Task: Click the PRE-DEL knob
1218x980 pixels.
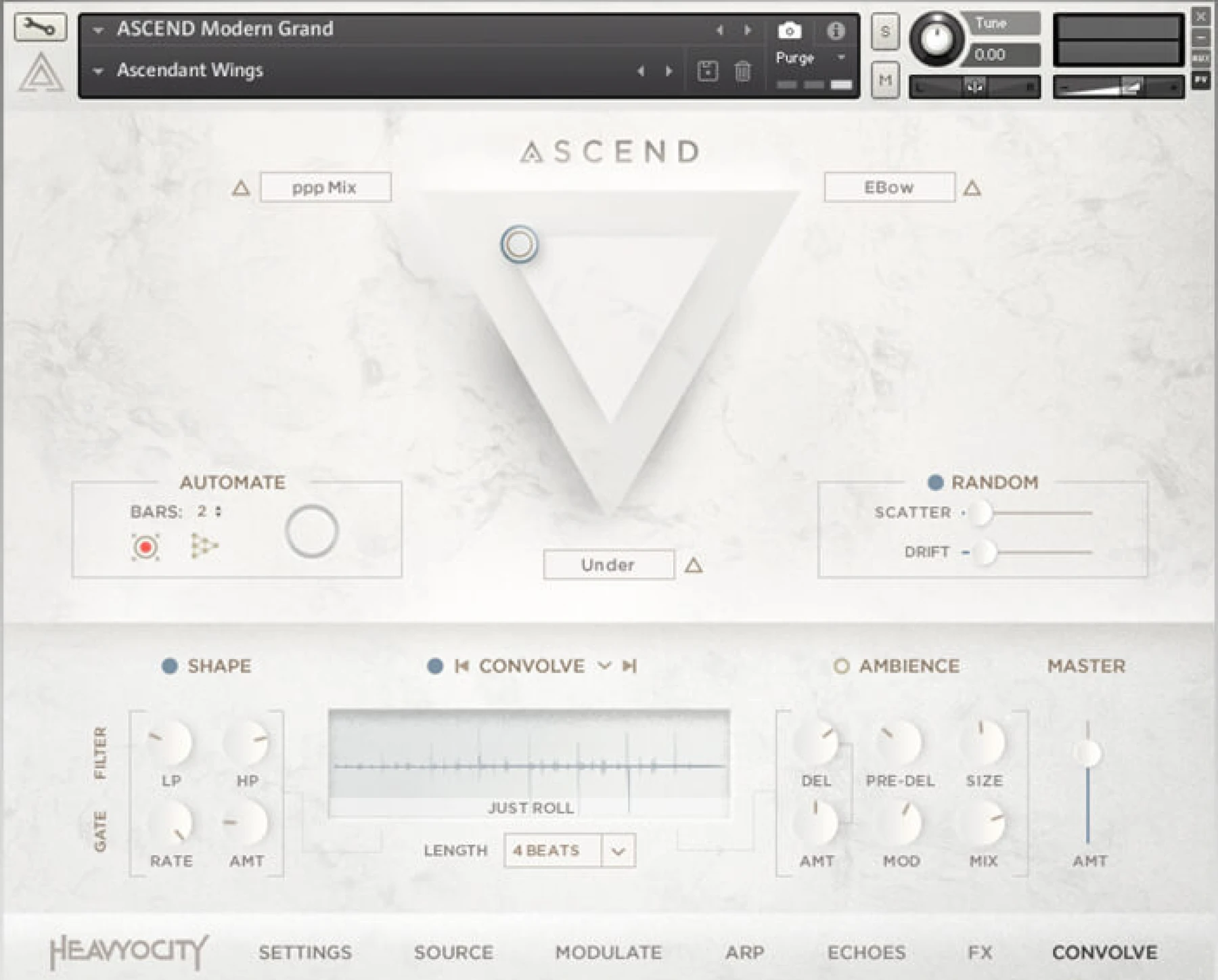Action: coord(900,742)
